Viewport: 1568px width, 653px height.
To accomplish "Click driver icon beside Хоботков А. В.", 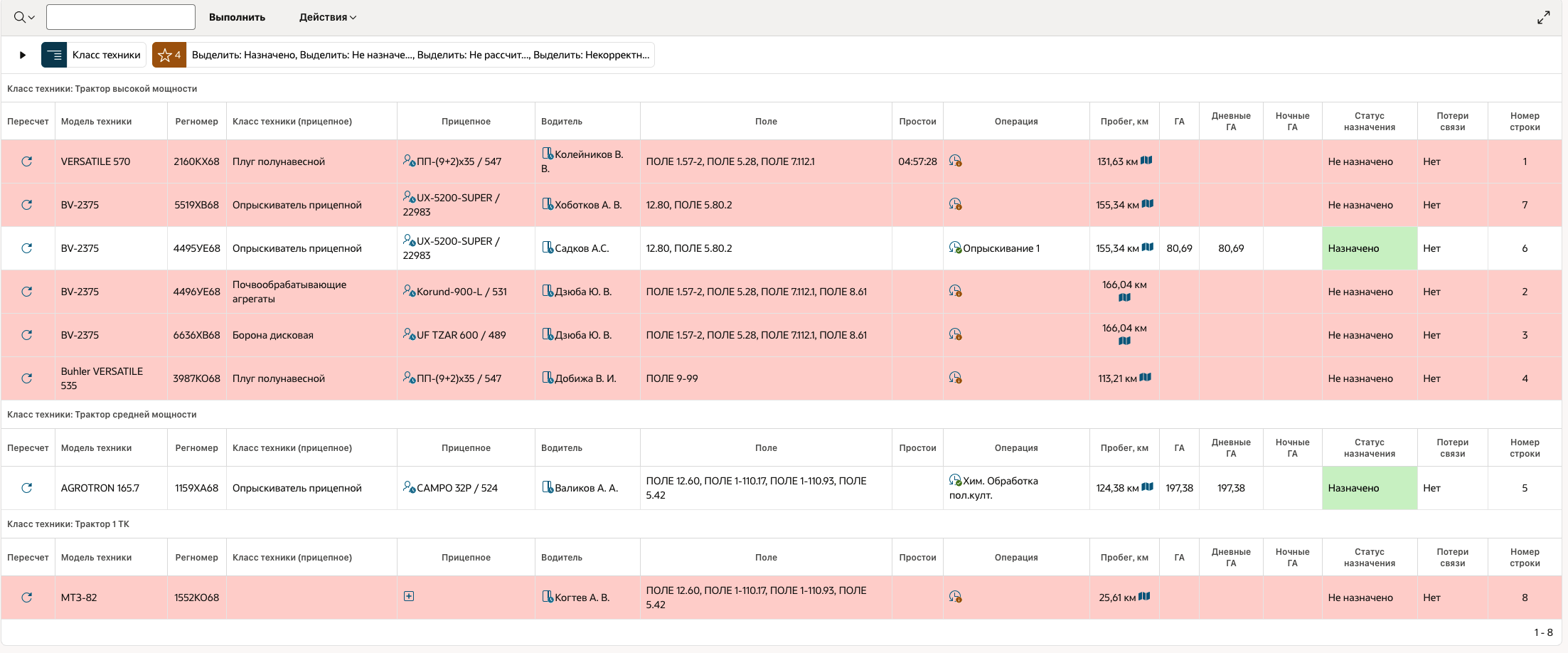I will [x=547, y=204].
